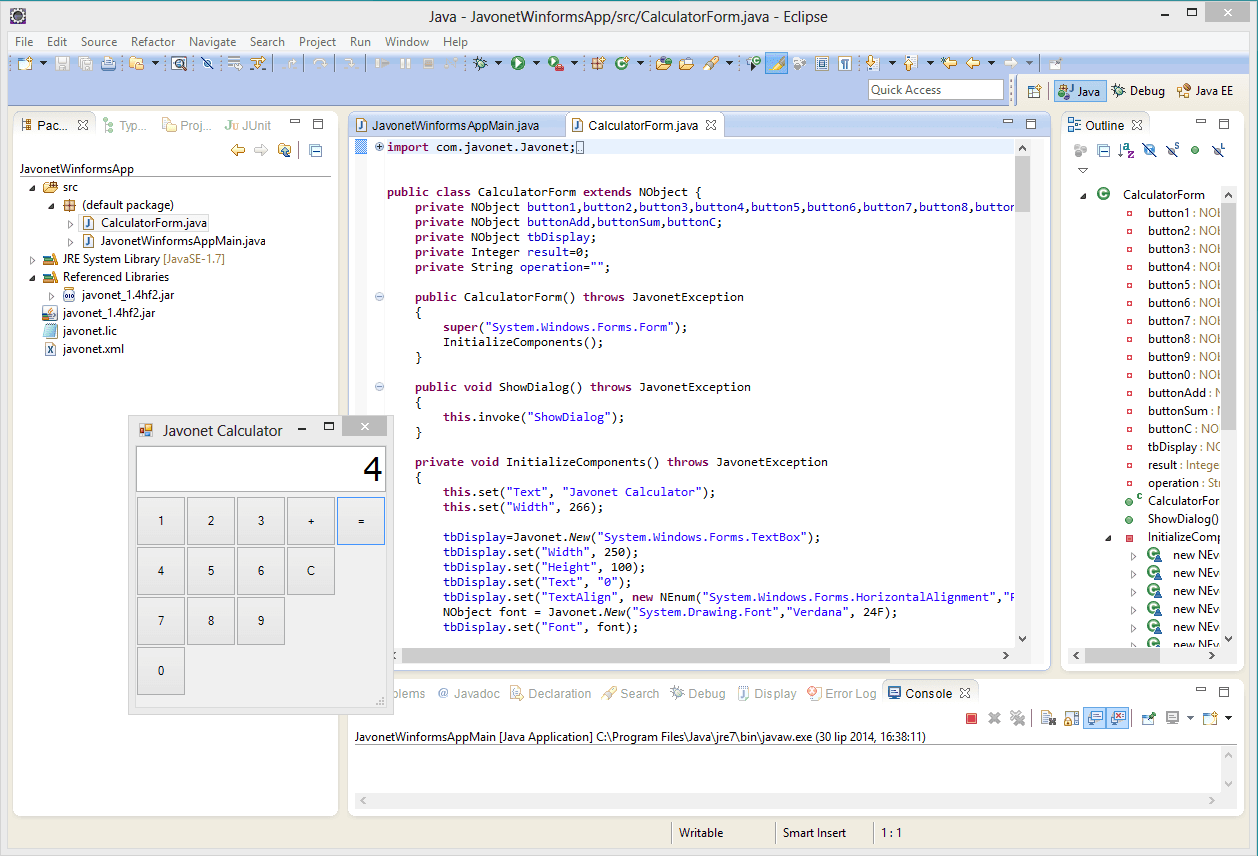This screenshot has height=856, width=1258.
Task: Open the Refactor menu
Action: (x=153, y=42)
